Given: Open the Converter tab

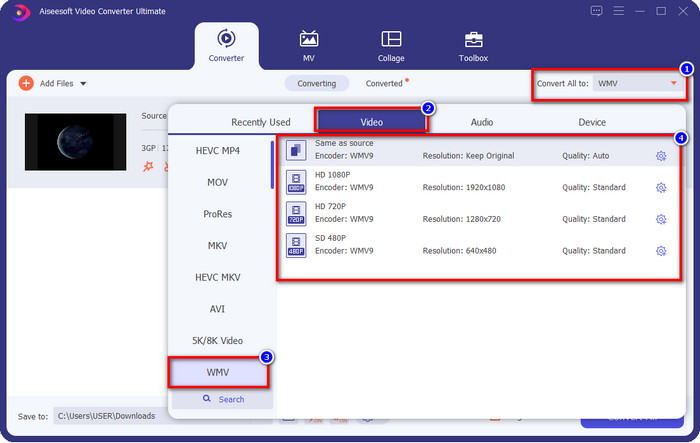Looking at the screenshot, I should [x=226, y=46].
